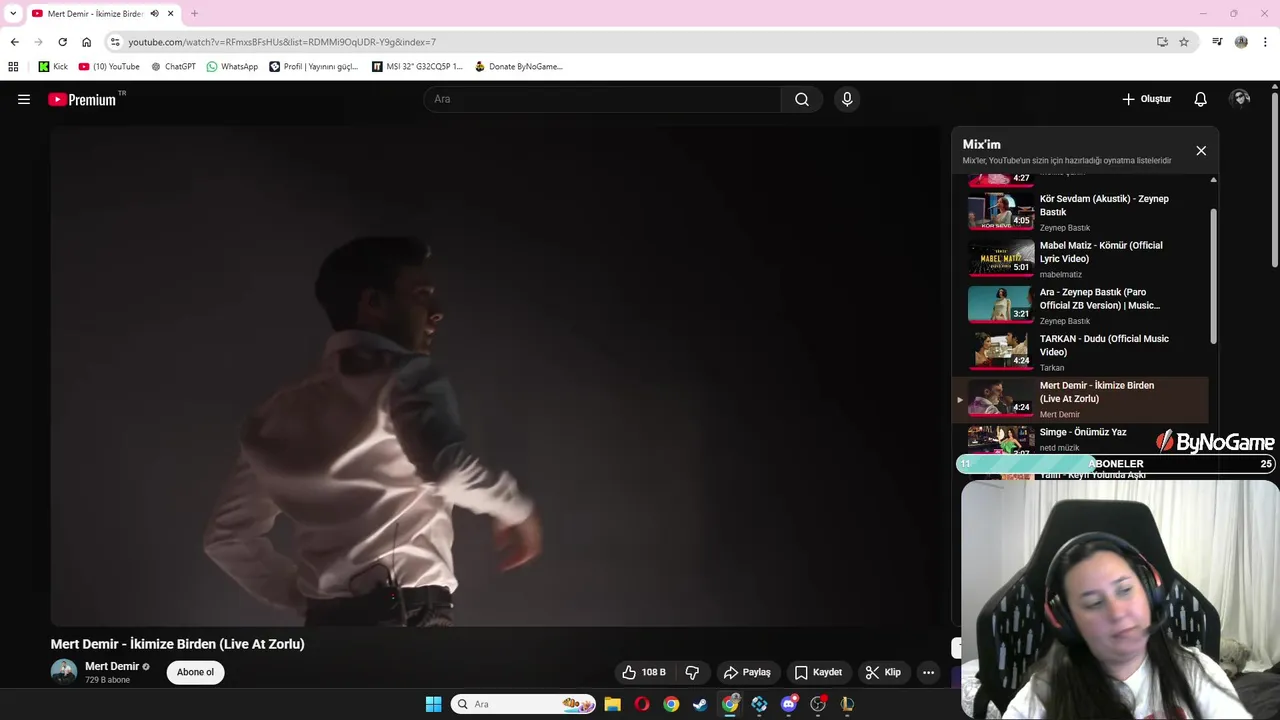Click the browser address bar URL
The image size is (1280, 720).
tap(282, 42)
